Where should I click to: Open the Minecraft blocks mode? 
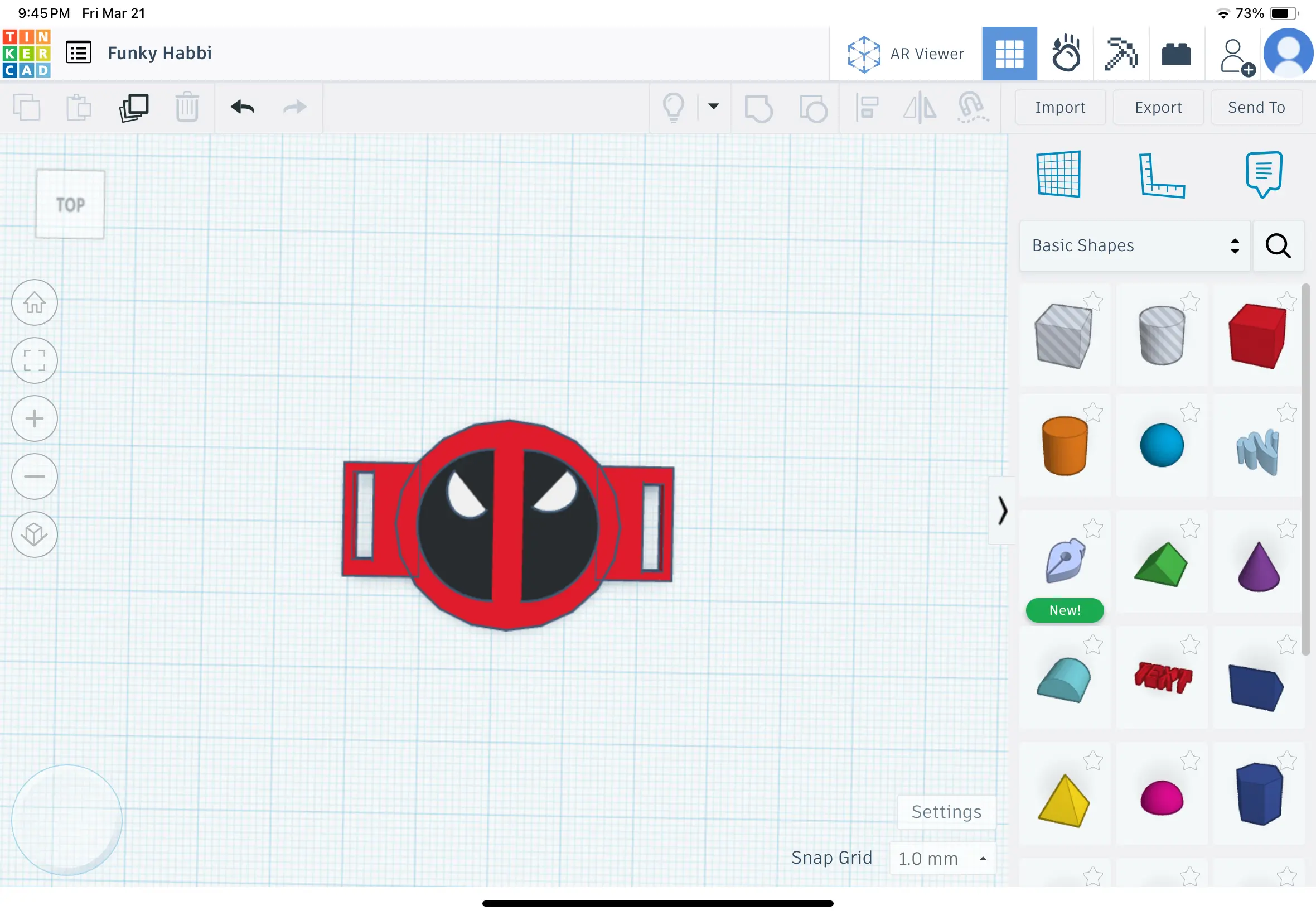1121,54
